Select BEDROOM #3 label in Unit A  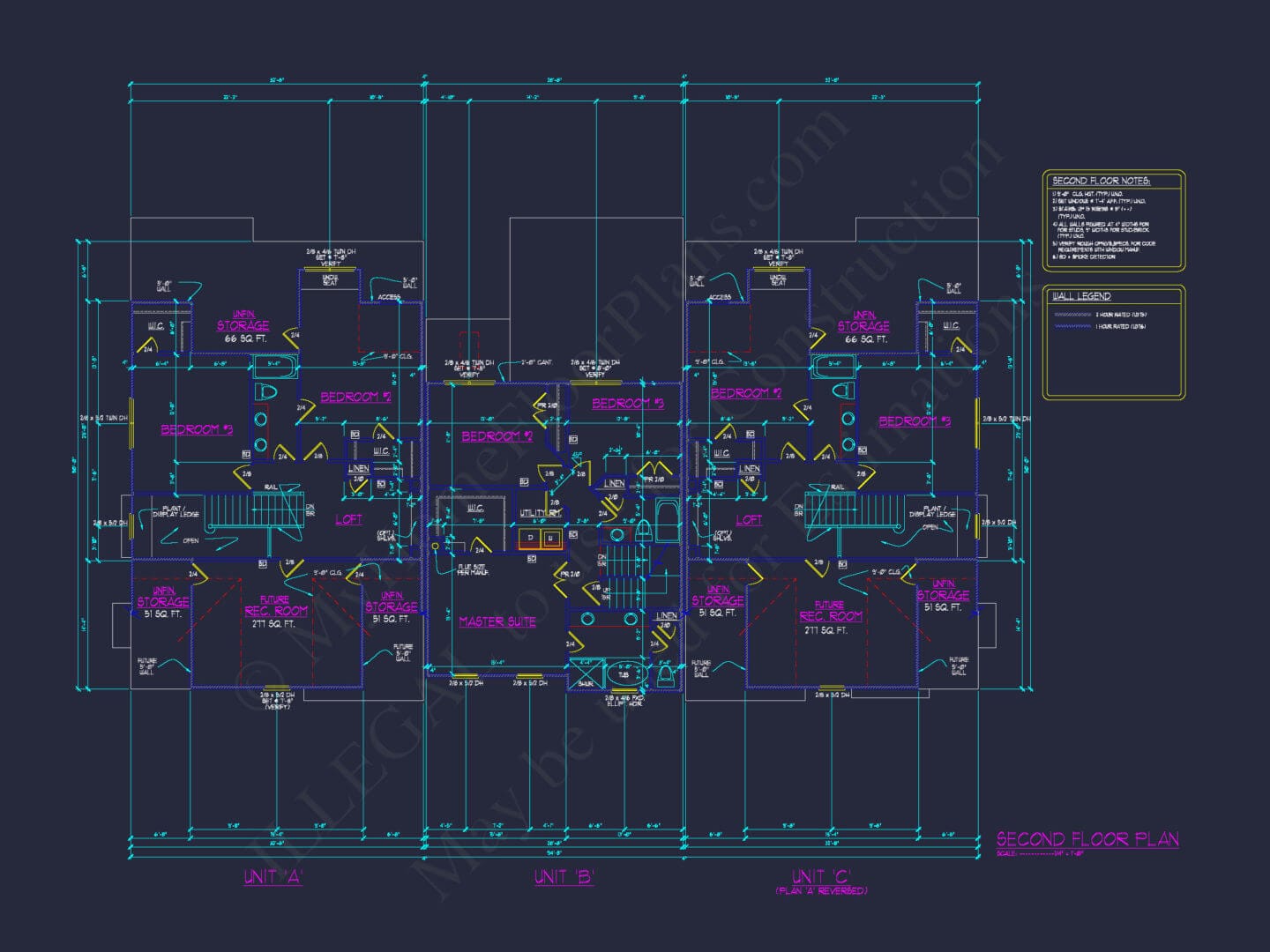click(197, 429)
